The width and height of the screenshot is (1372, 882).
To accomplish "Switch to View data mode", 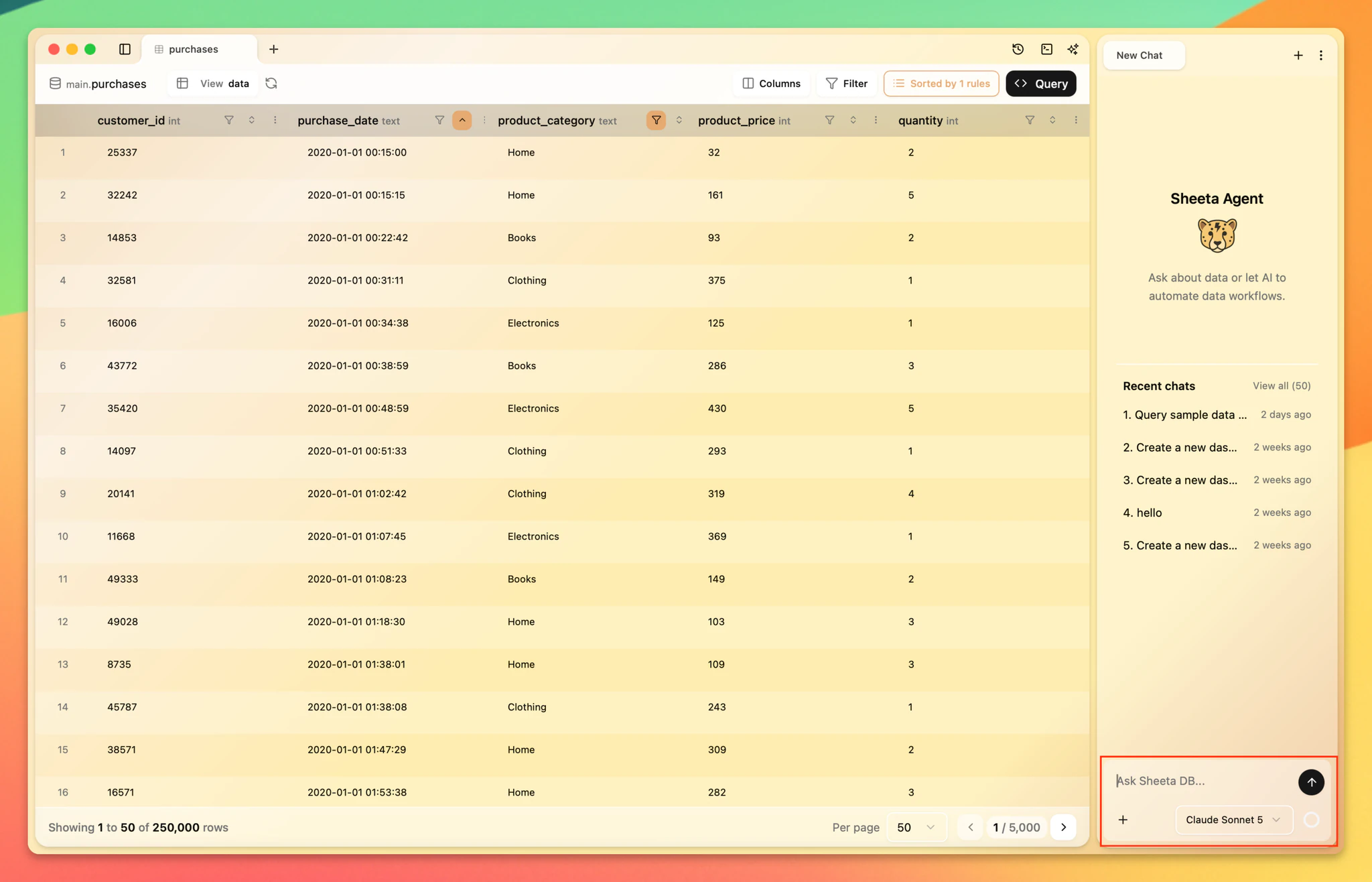I will coord(214,83).
